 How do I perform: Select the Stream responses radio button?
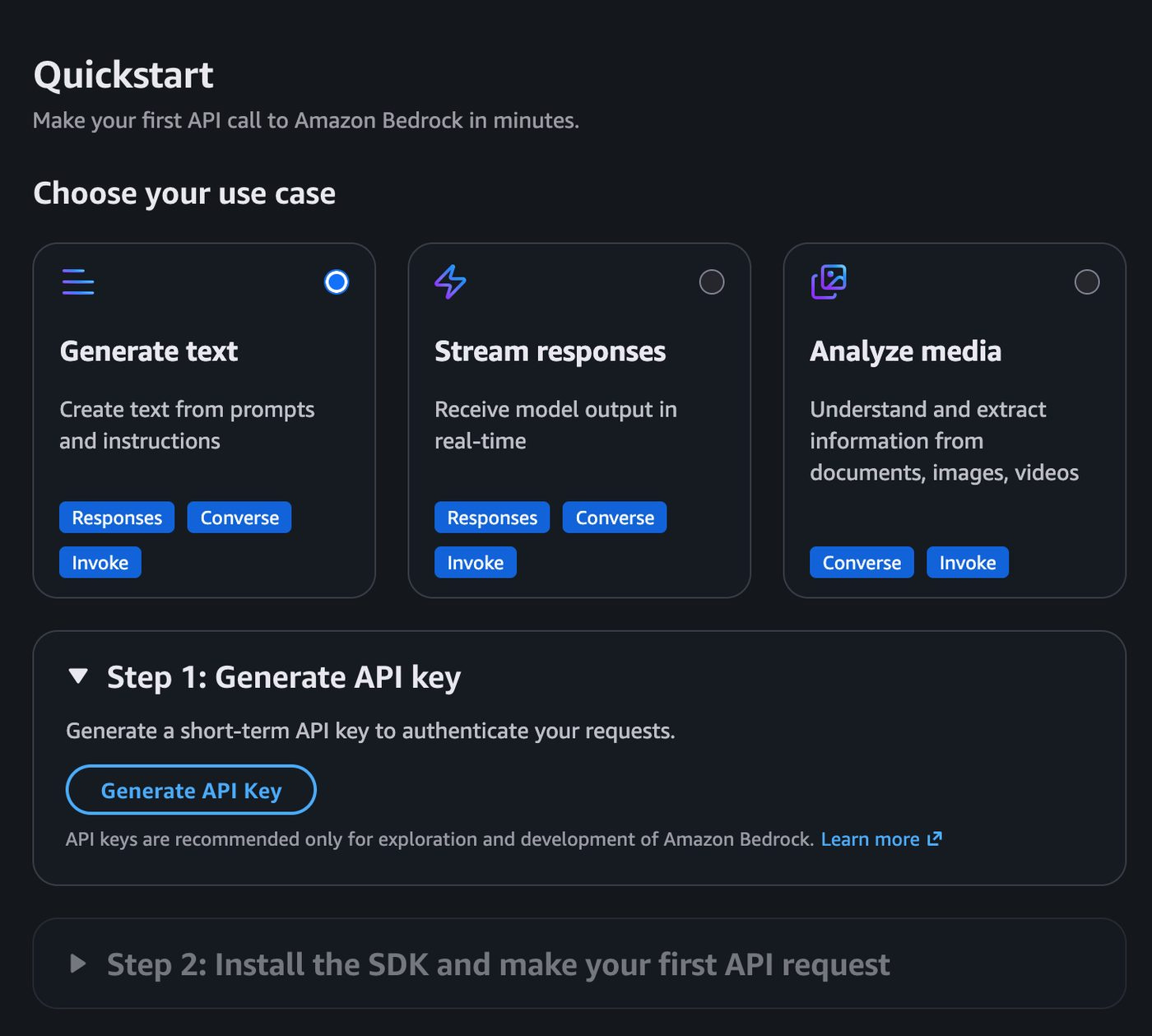pos(712,282)
